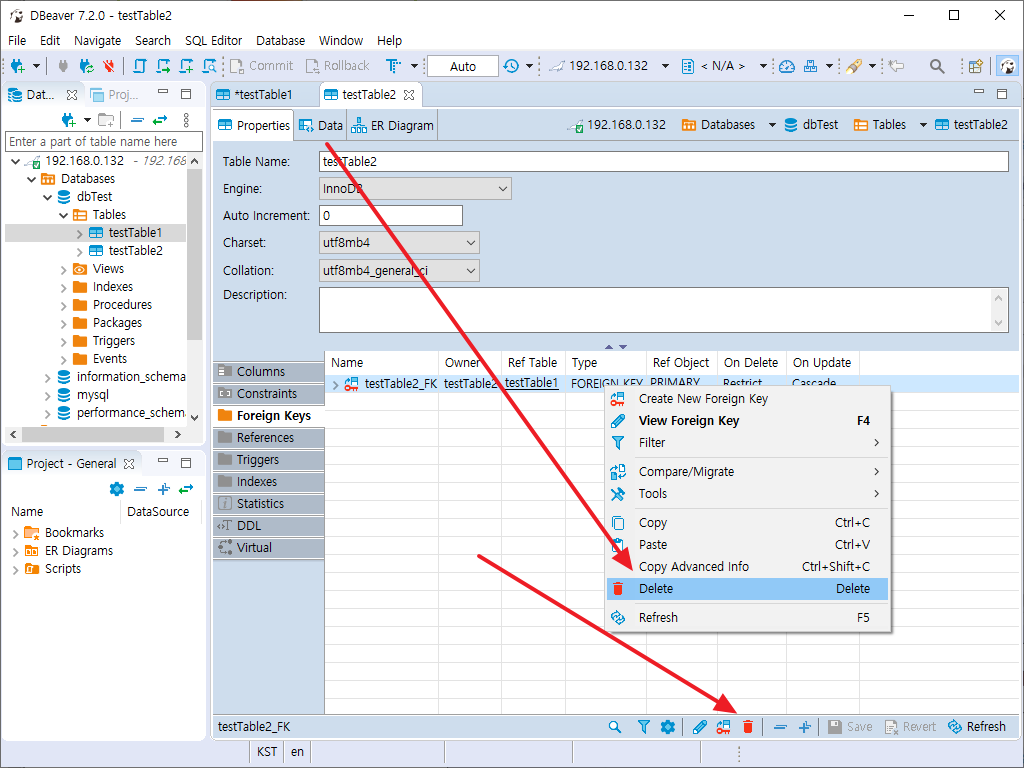Open the Collation utf8mb4_general_ci dropdown

coord(399,270)
